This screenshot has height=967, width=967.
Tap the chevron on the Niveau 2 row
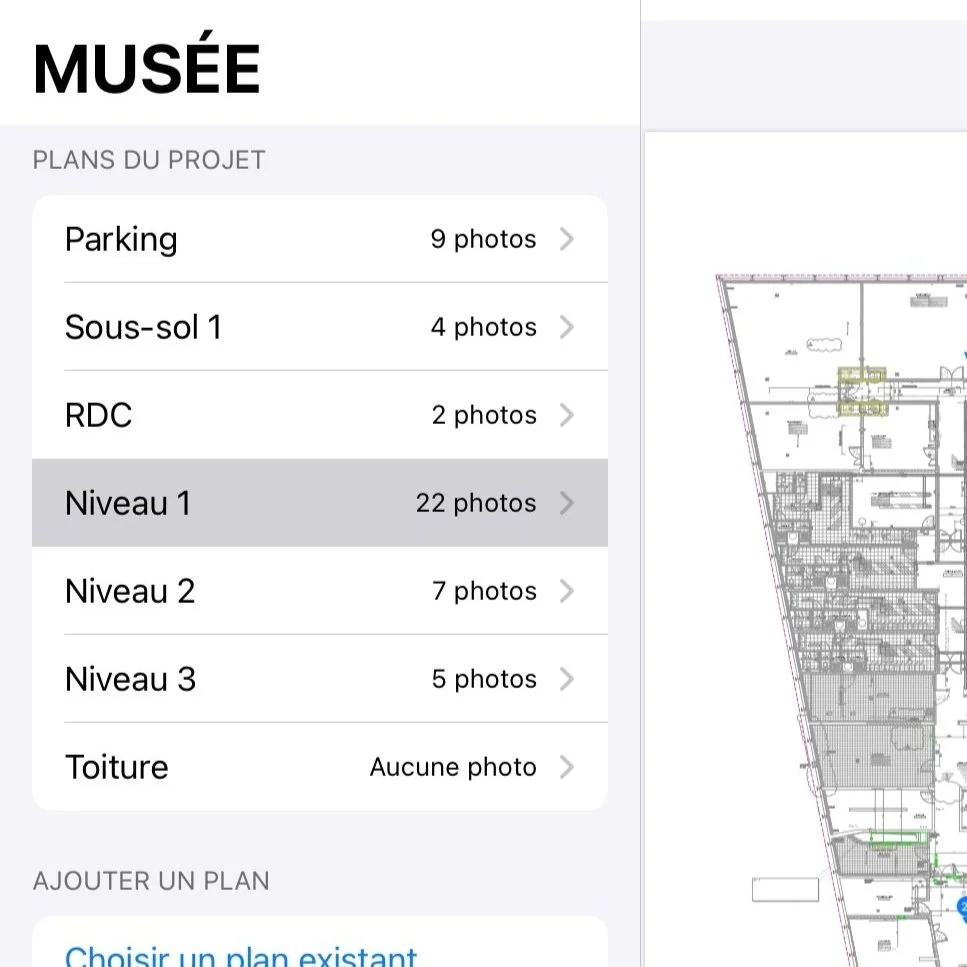point(567,591)
